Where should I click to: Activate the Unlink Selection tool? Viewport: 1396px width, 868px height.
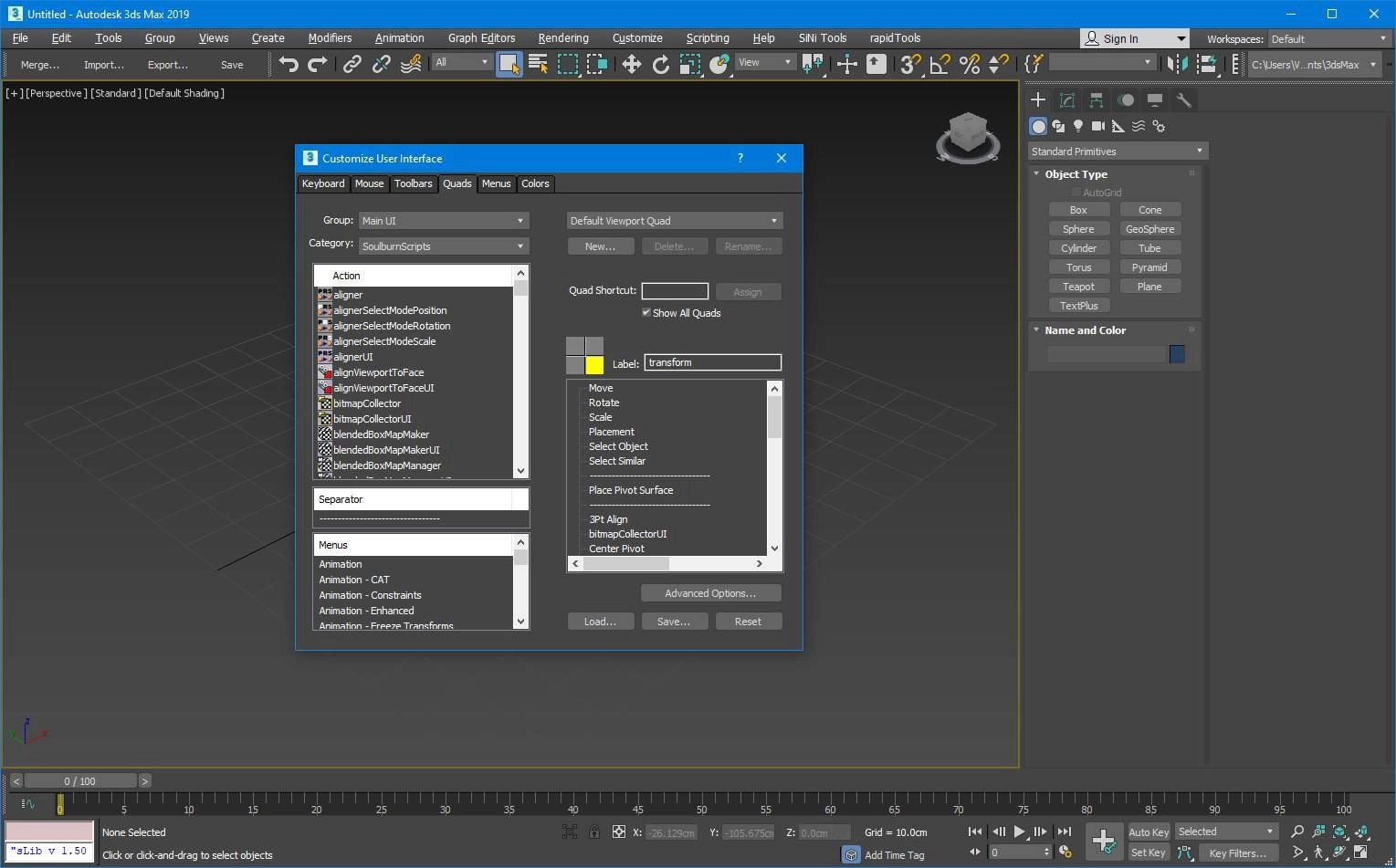coord(382,64)
